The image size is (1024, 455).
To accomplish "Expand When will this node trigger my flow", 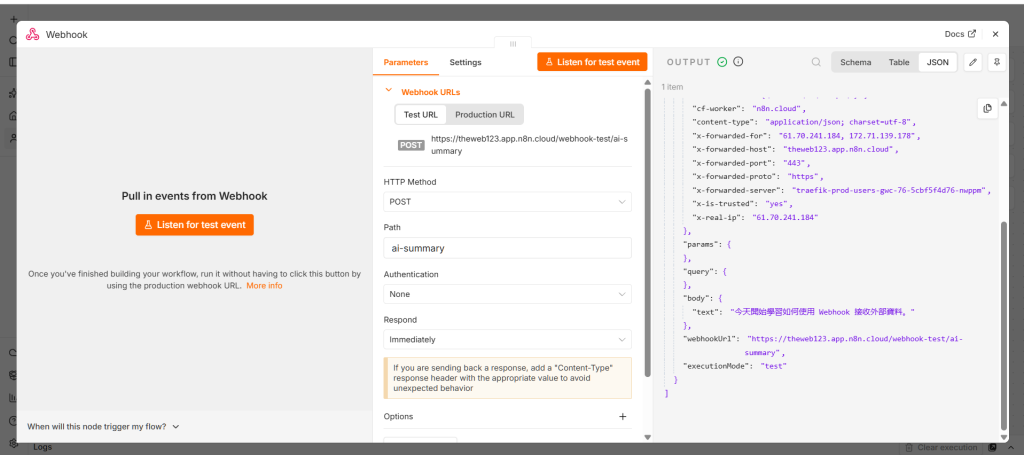I will [103, 426].
